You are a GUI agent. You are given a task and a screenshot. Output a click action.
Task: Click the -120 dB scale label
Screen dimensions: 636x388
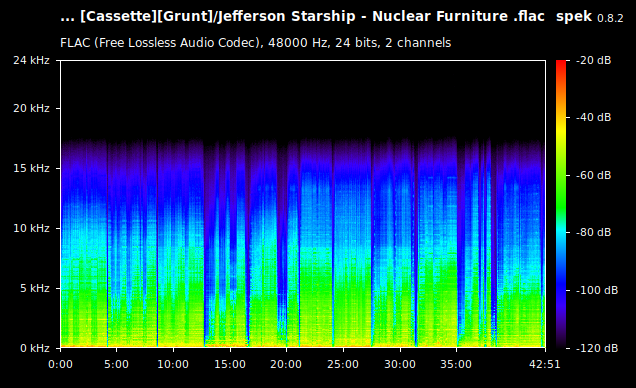click(597, 348)
